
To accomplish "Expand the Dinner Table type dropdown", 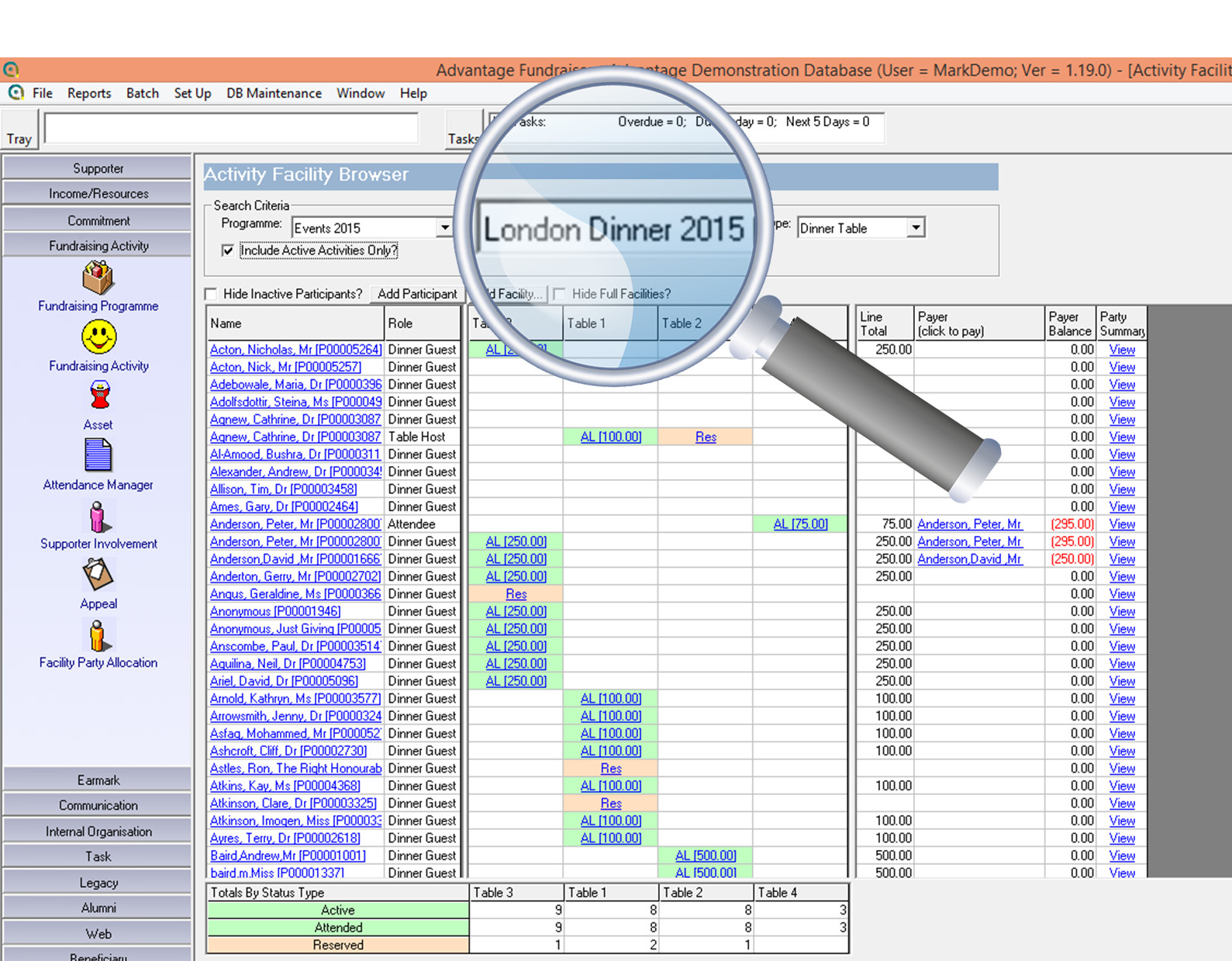I will [916, 228].
